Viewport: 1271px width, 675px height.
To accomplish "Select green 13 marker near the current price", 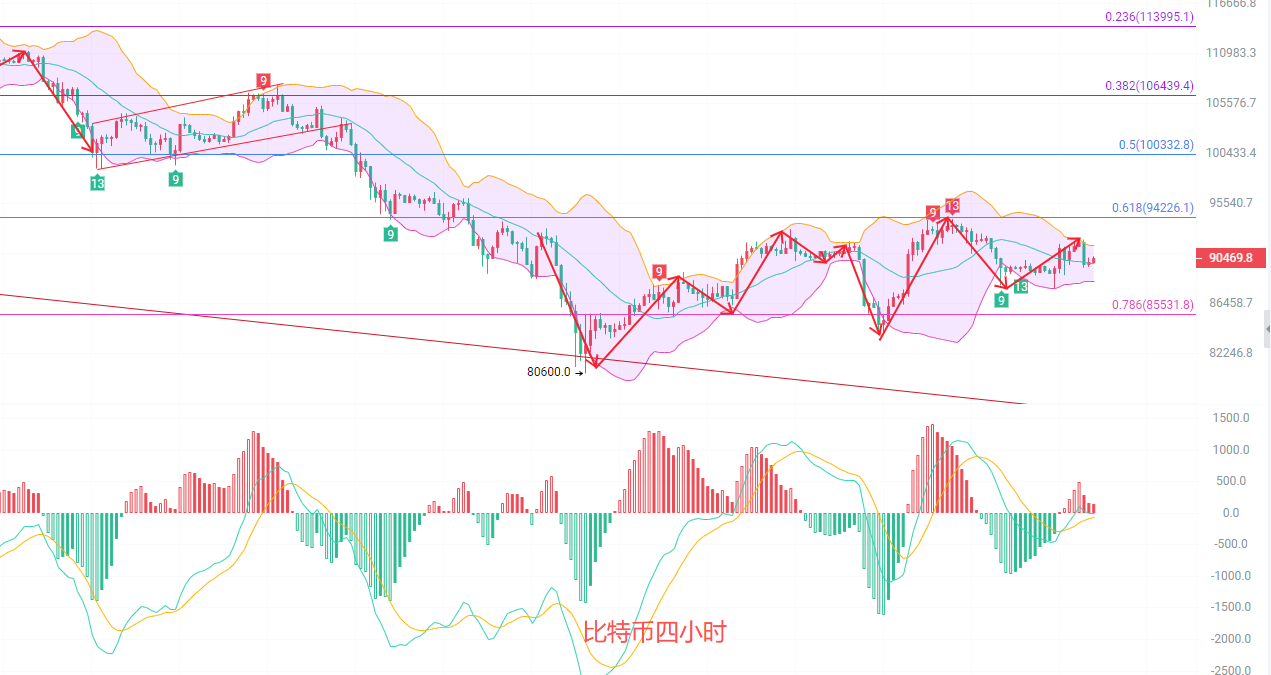I will pos(1020,287).
